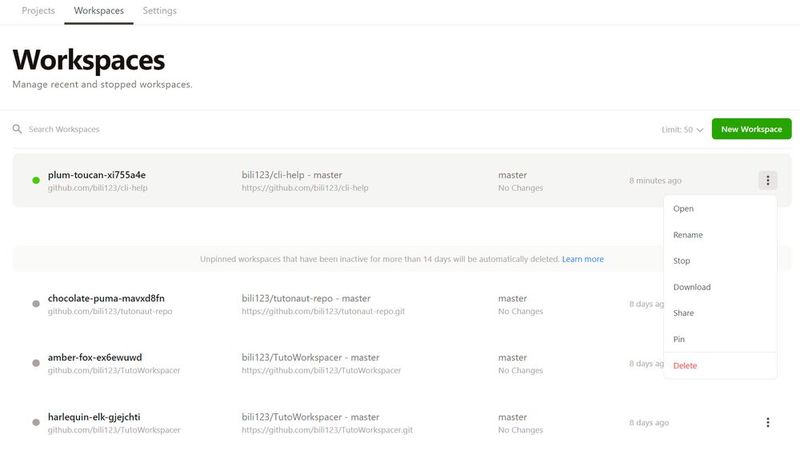Click green status dot for plum-toucan

point(36,181)
